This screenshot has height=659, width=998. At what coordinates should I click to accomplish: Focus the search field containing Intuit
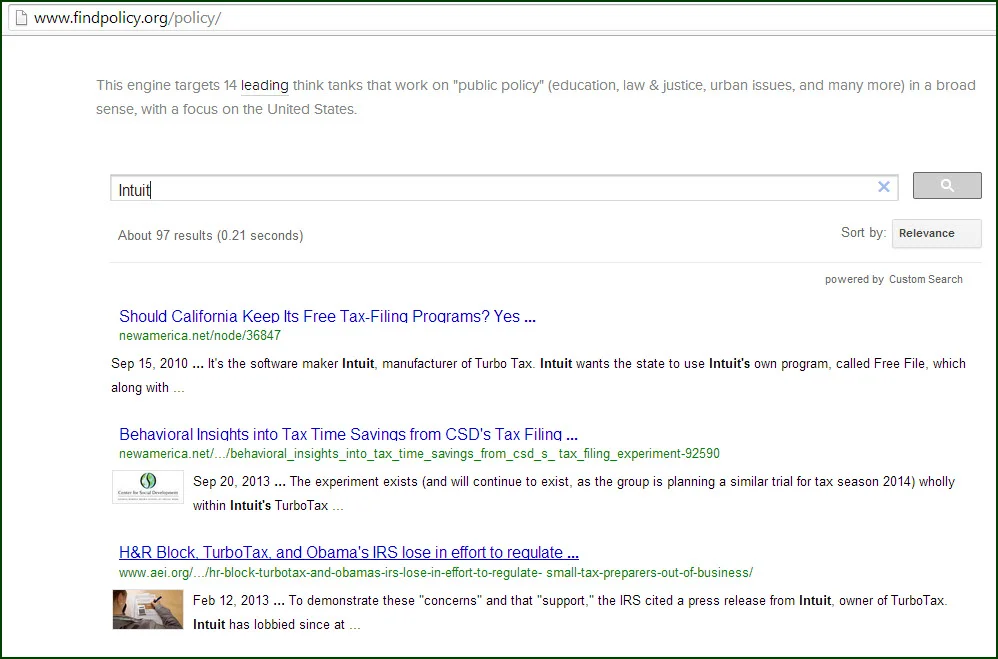(x=504, y=188)
